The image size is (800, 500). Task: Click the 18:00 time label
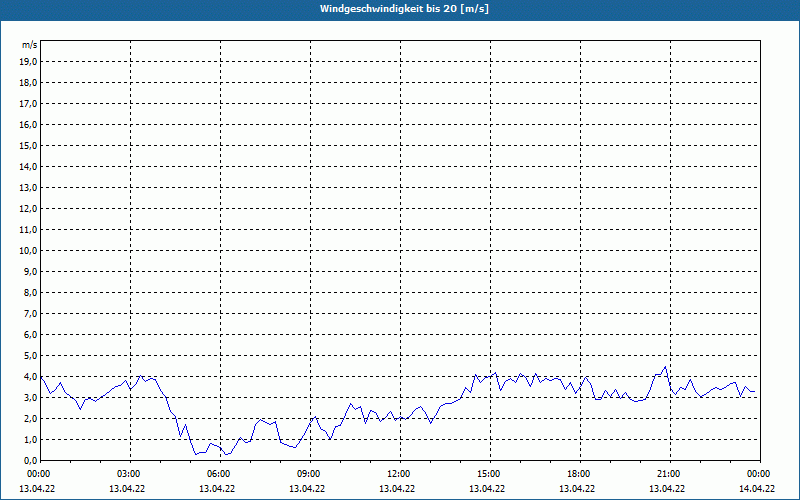(x=580, y=474)
